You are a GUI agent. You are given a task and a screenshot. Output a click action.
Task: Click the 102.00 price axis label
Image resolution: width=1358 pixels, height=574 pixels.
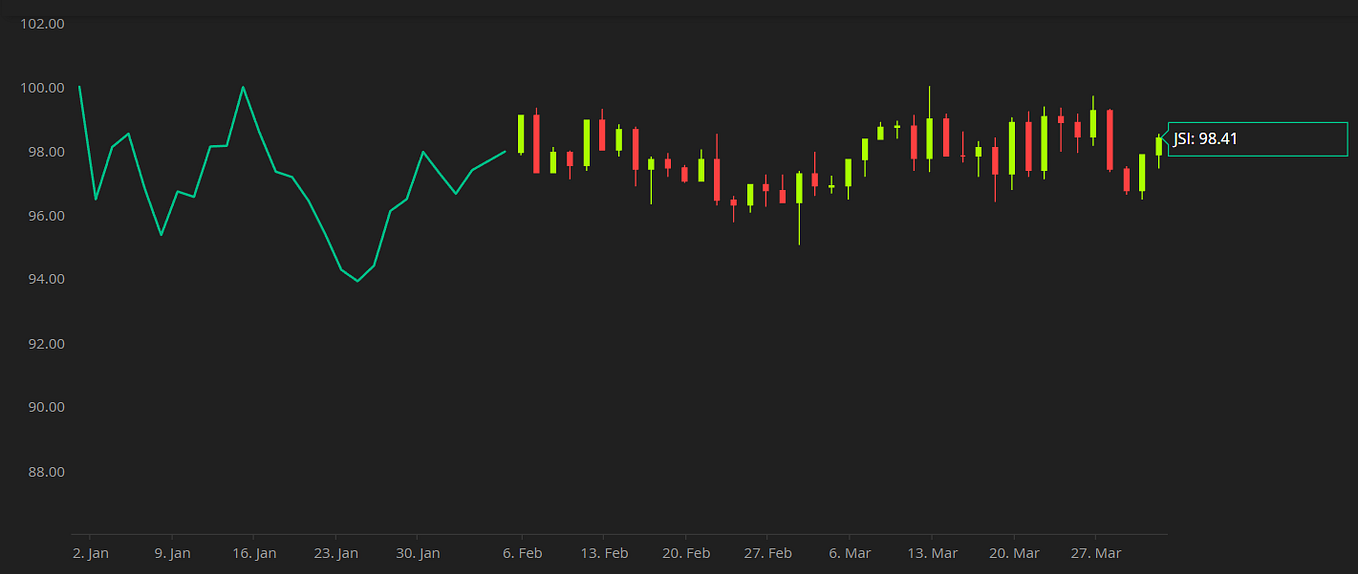point(43,24)
